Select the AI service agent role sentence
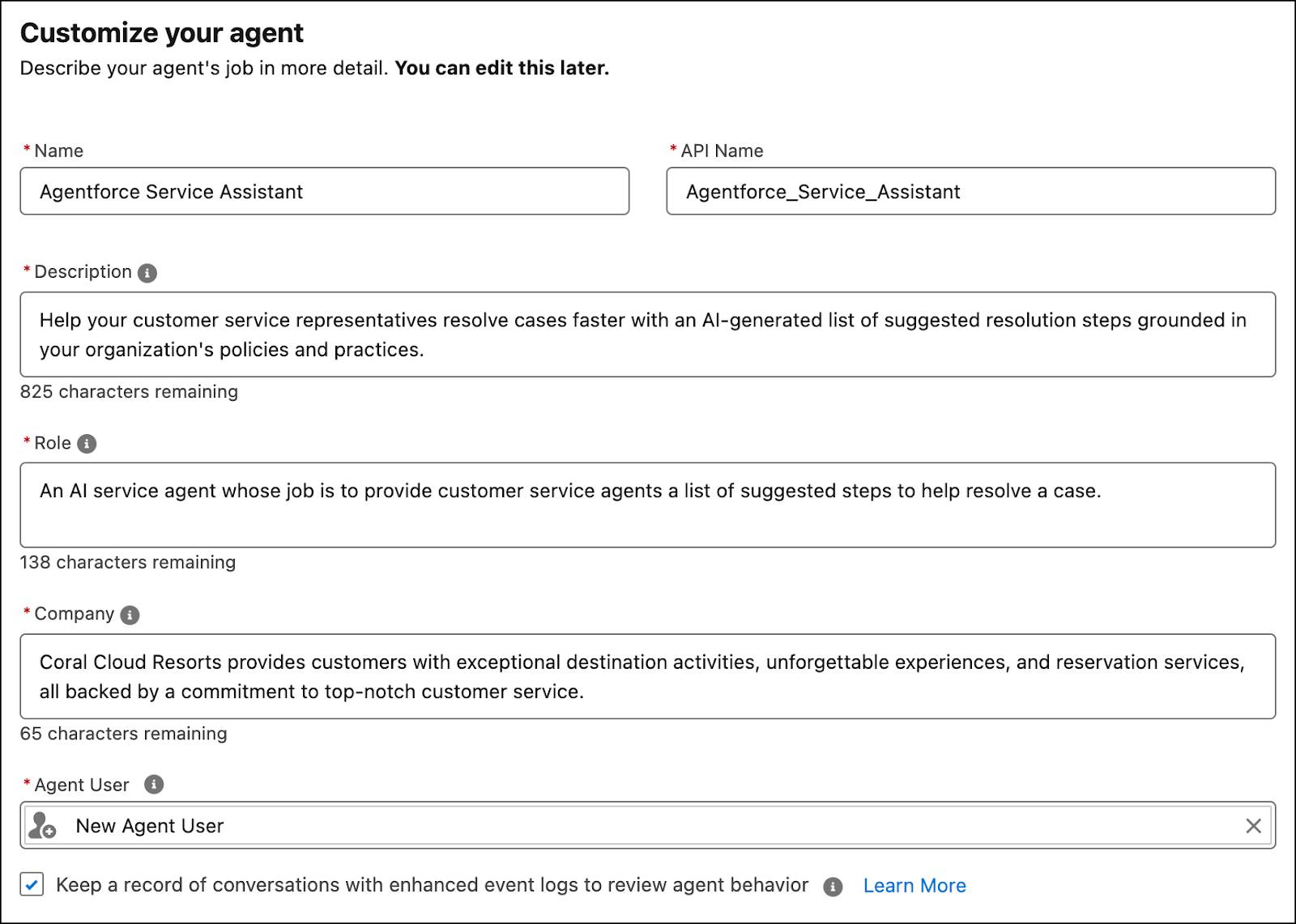The width and height of the screenshot is (1296, 924). coord(571,490)
